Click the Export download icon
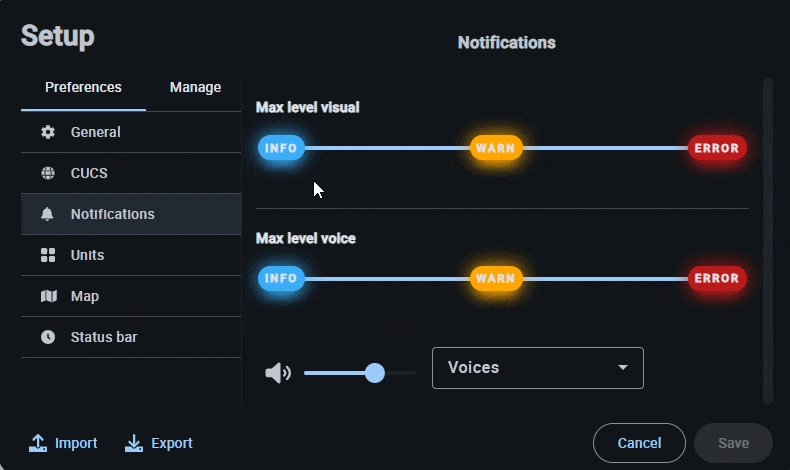 [x=134, y=443]
